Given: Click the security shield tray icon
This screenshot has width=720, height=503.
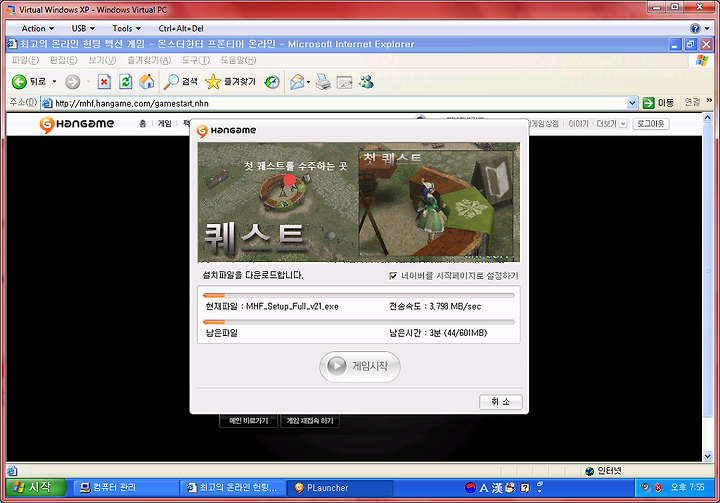Looking at the screenshot, I should [658, 487].
